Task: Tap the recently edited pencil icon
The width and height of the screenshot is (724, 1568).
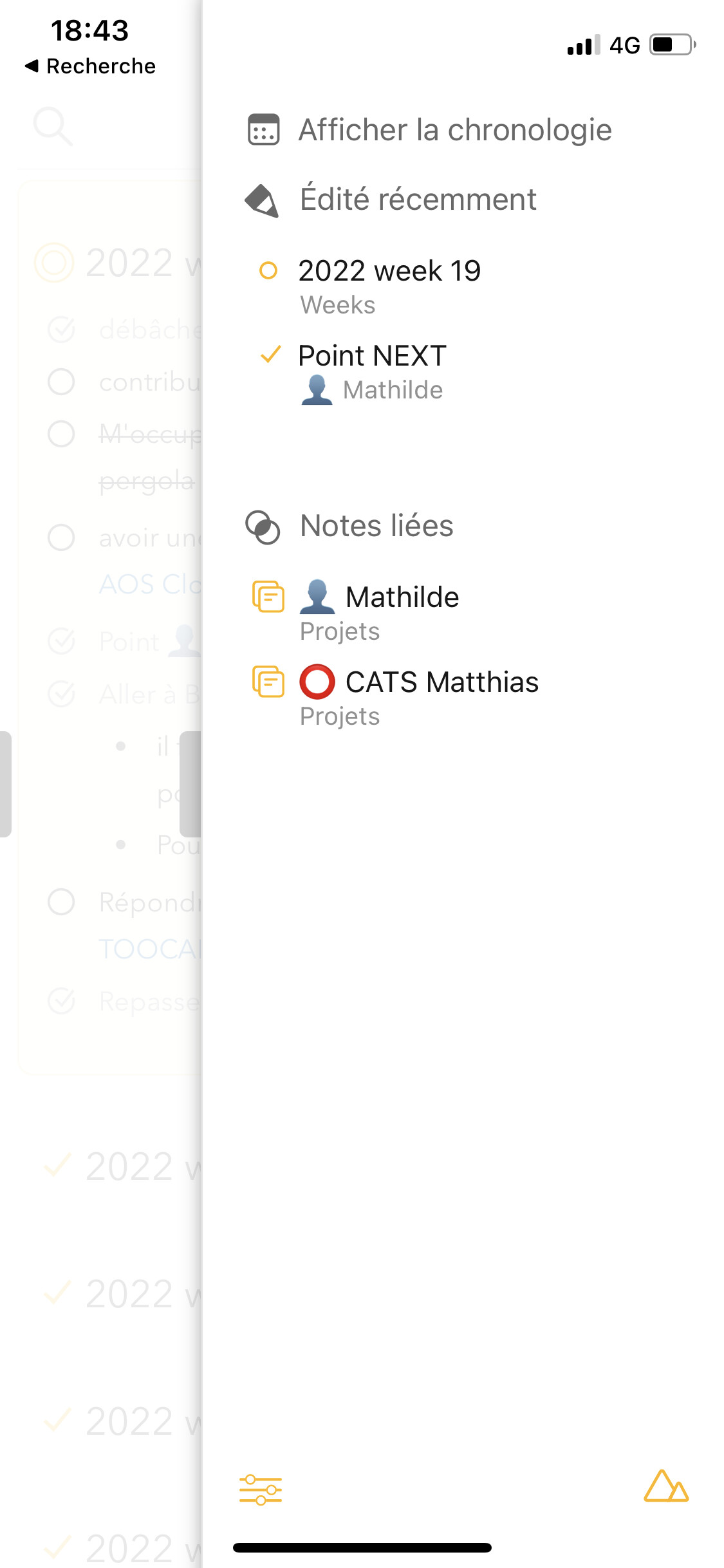Action: point(262,200)
